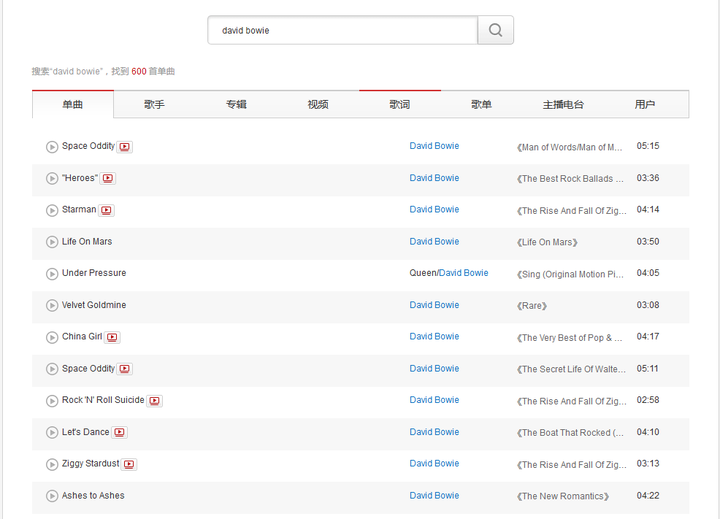
Task: Click the search magnifier button
Action: coord(495,30)
